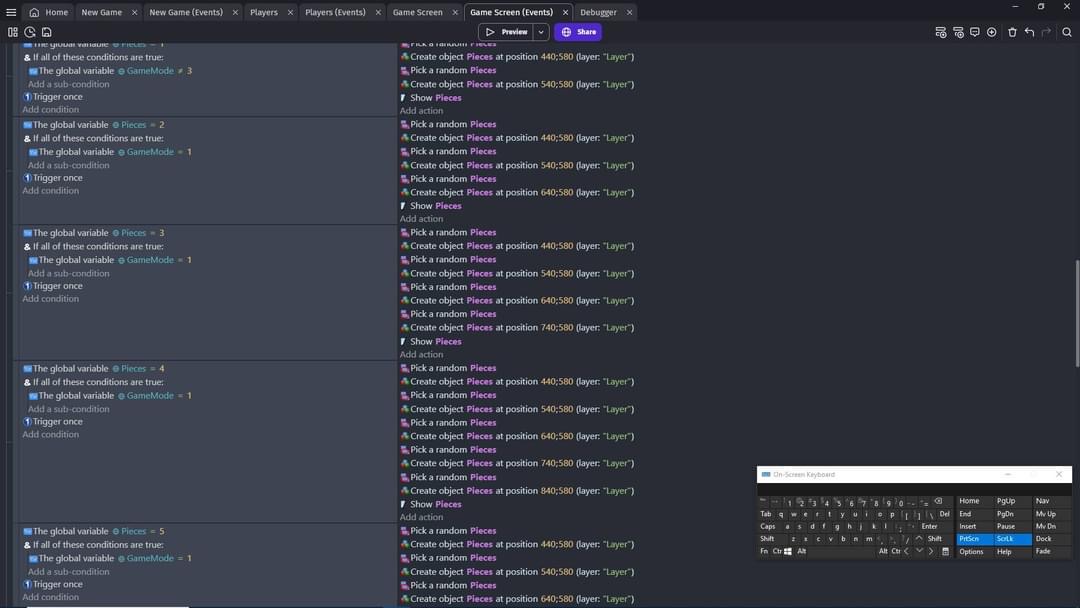Toggle the ScrLk key
This screenshot has width=1080, height=608.
tap(1004, 538)
